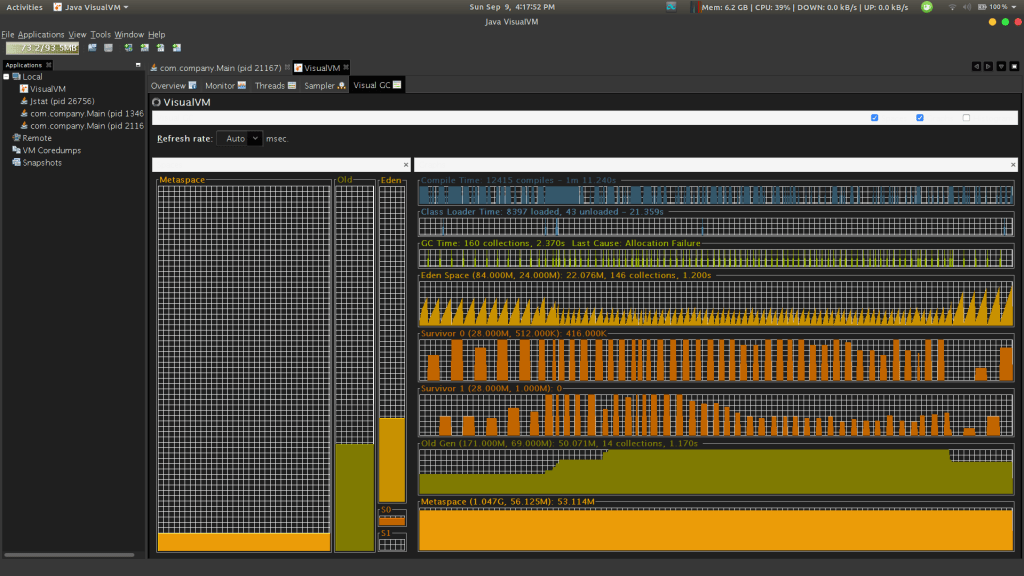Close the VisualVM document tab

click(345, 68)
